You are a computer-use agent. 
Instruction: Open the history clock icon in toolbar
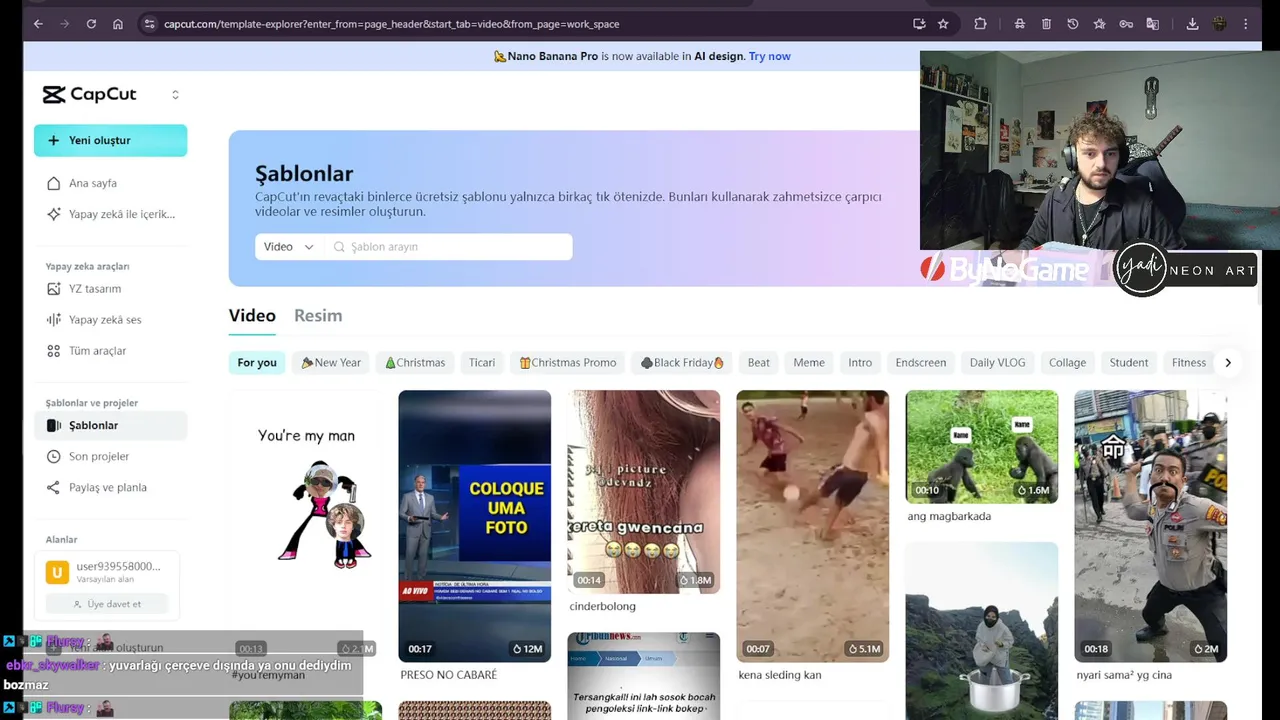1073,24
